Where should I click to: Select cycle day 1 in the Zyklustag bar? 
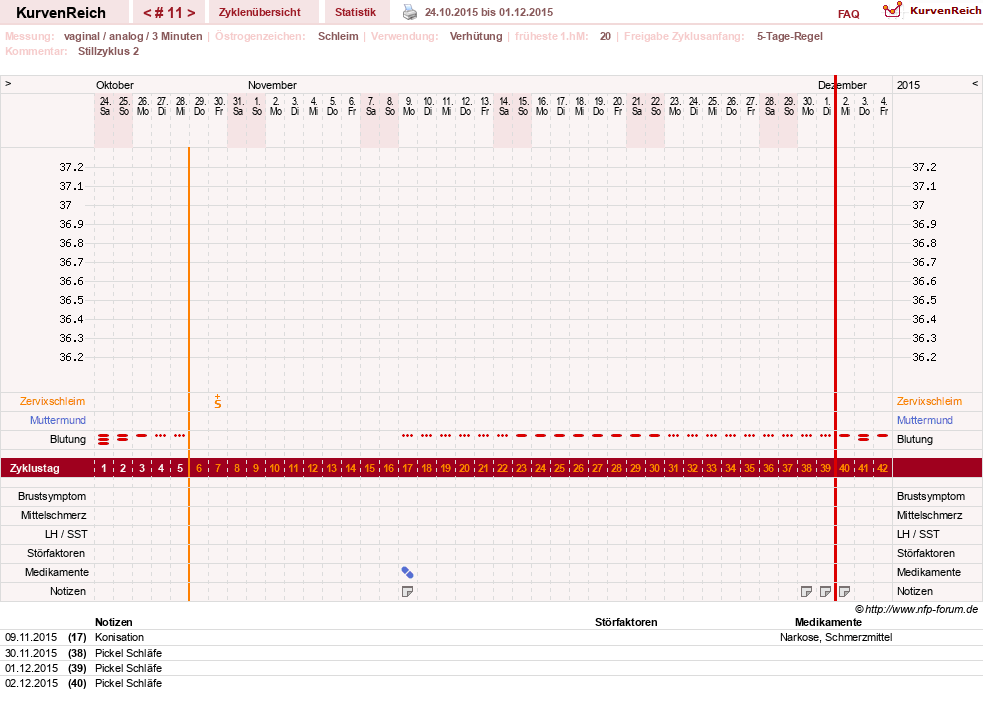[103, 468]
